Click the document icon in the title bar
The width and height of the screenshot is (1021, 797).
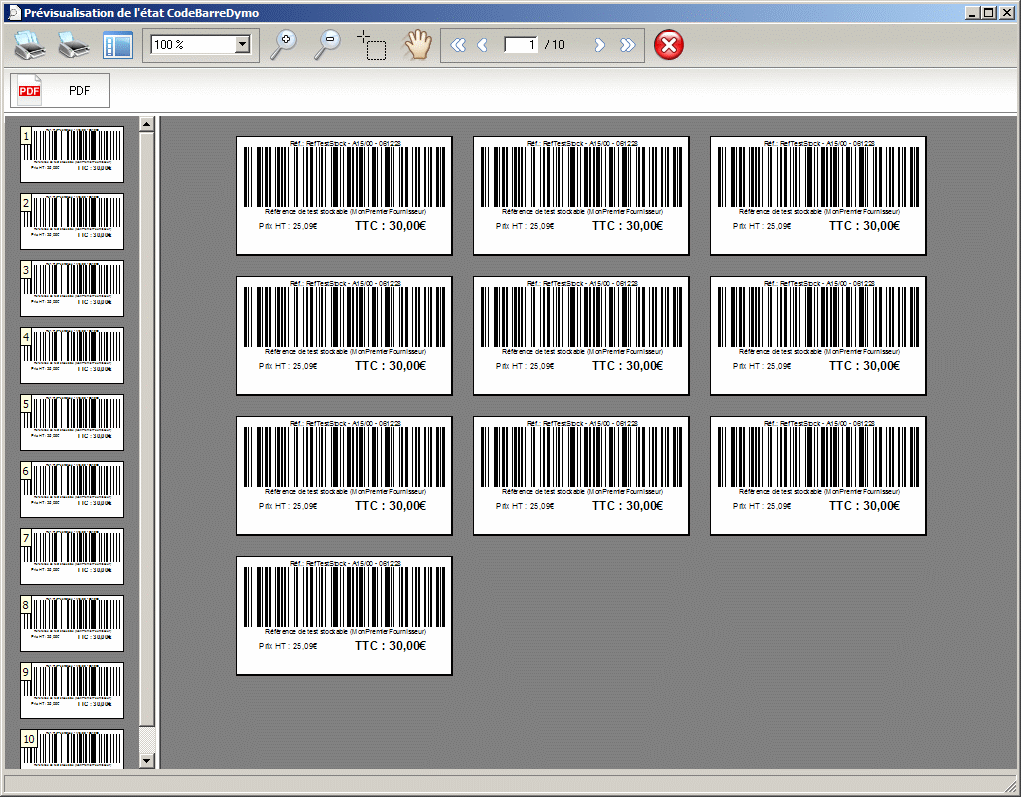[13, 12]
